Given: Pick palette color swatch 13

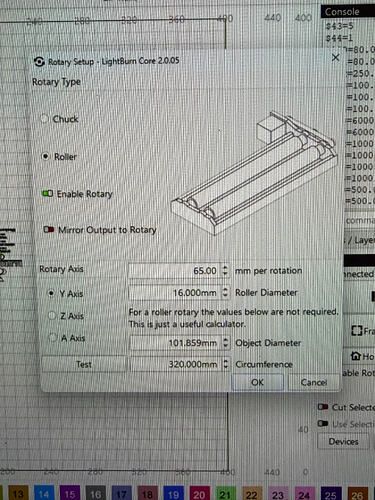Looking at the screenshot, I should (18, 493).
